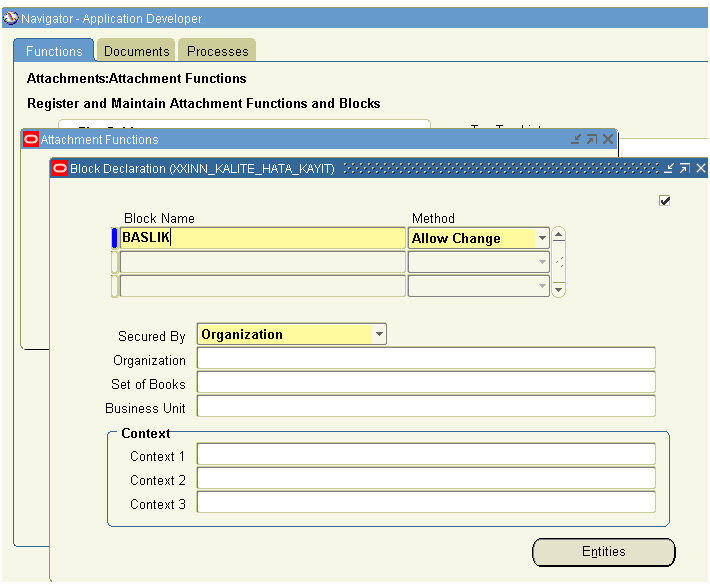Open the Functions tab

point(54,51)
